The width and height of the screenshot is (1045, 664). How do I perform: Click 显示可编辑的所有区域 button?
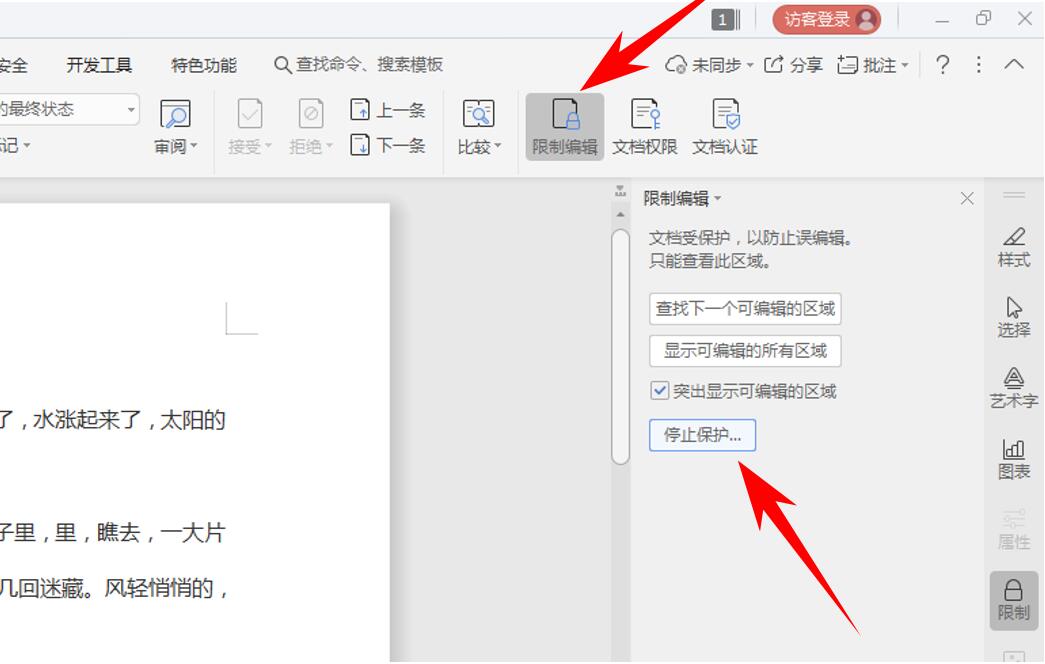coord(745,351)
